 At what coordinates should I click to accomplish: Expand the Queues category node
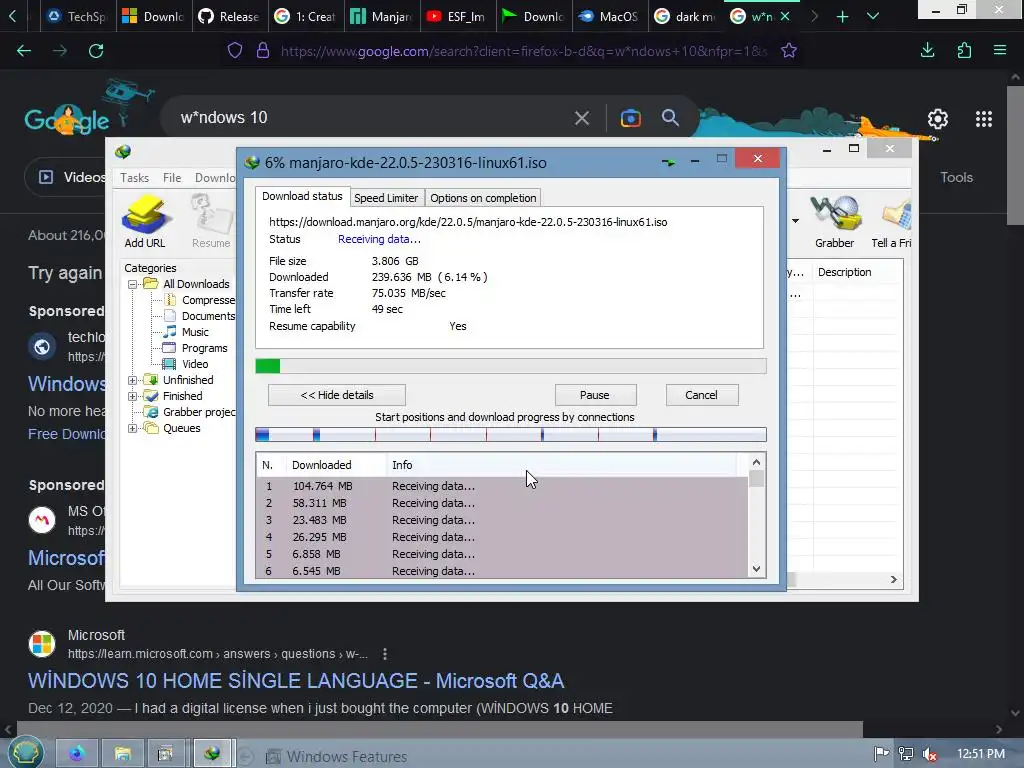[x=133, y=428]
